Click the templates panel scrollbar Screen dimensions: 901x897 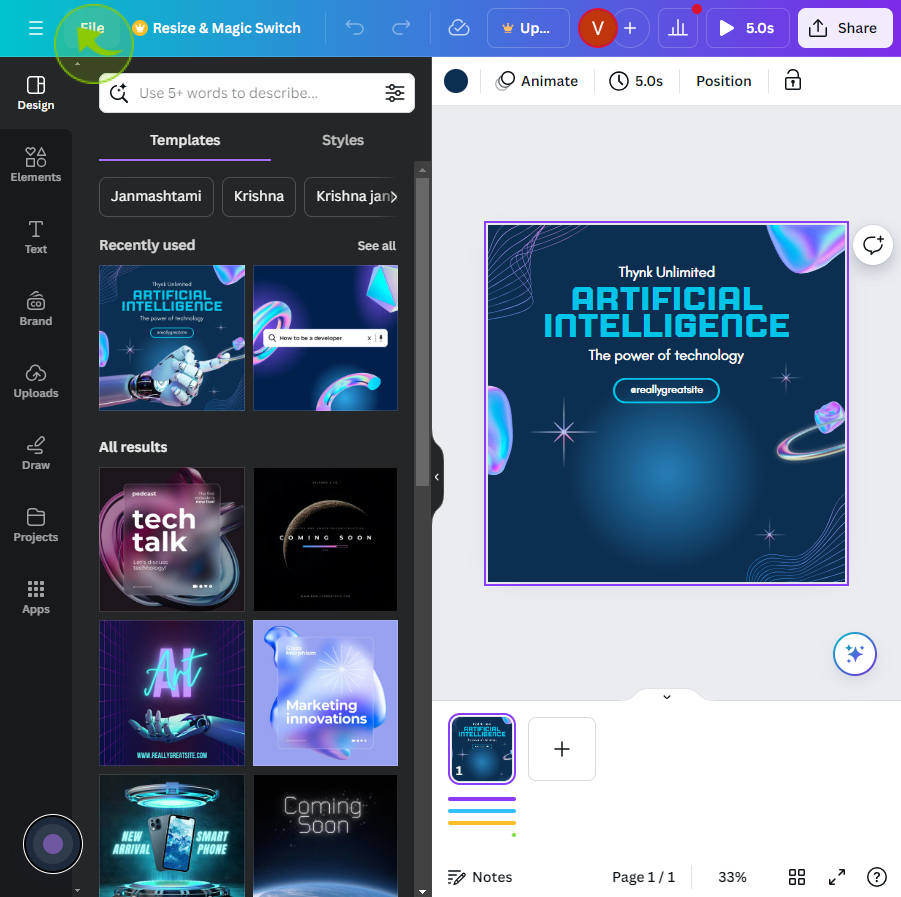(x=422, y=332)
